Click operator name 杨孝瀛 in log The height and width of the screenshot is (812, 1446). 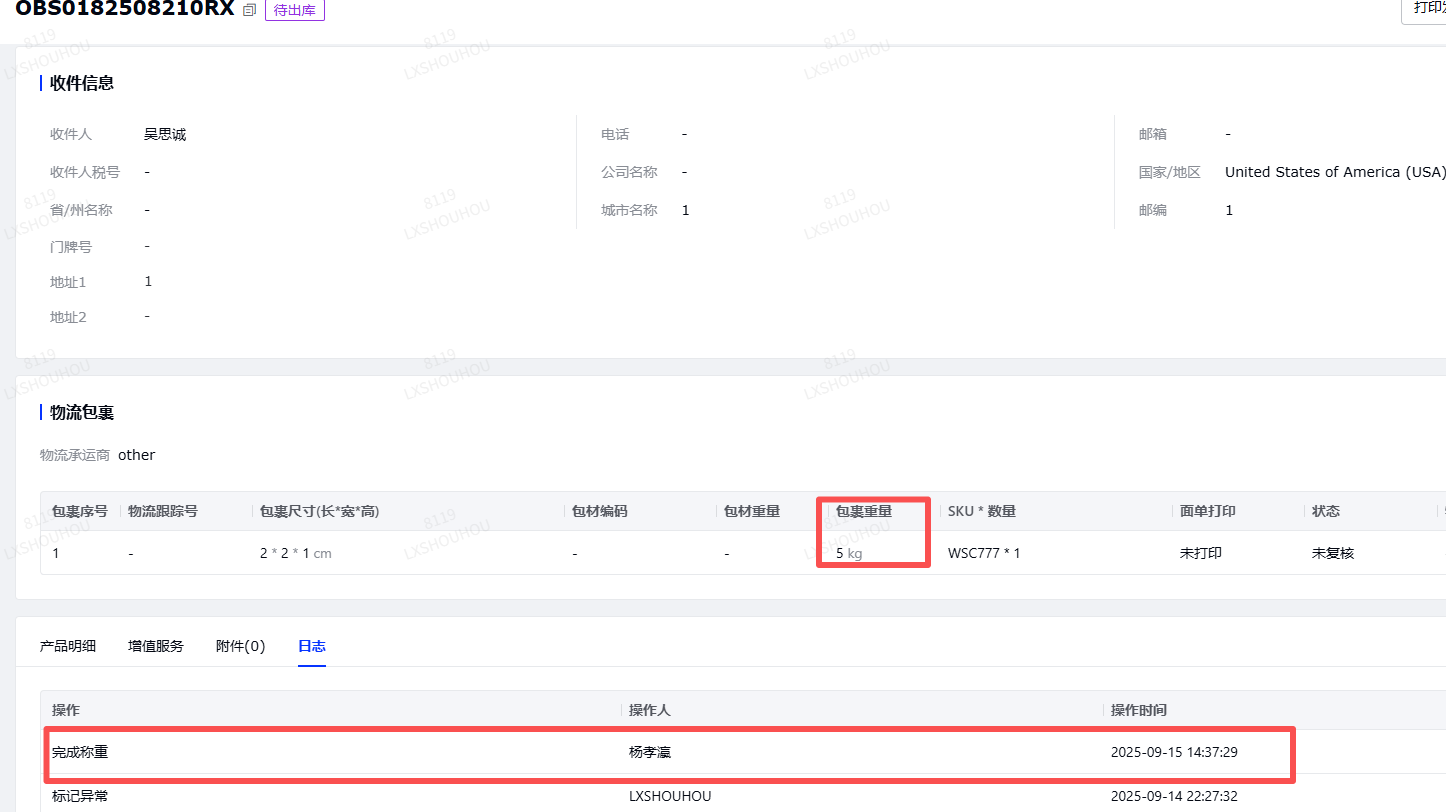650,752
